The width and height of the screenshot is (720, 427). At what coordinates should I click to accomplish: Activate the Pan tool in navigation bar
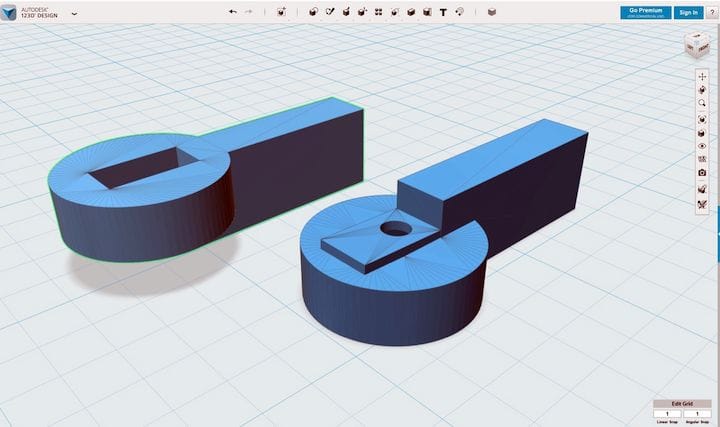point(702,76)
